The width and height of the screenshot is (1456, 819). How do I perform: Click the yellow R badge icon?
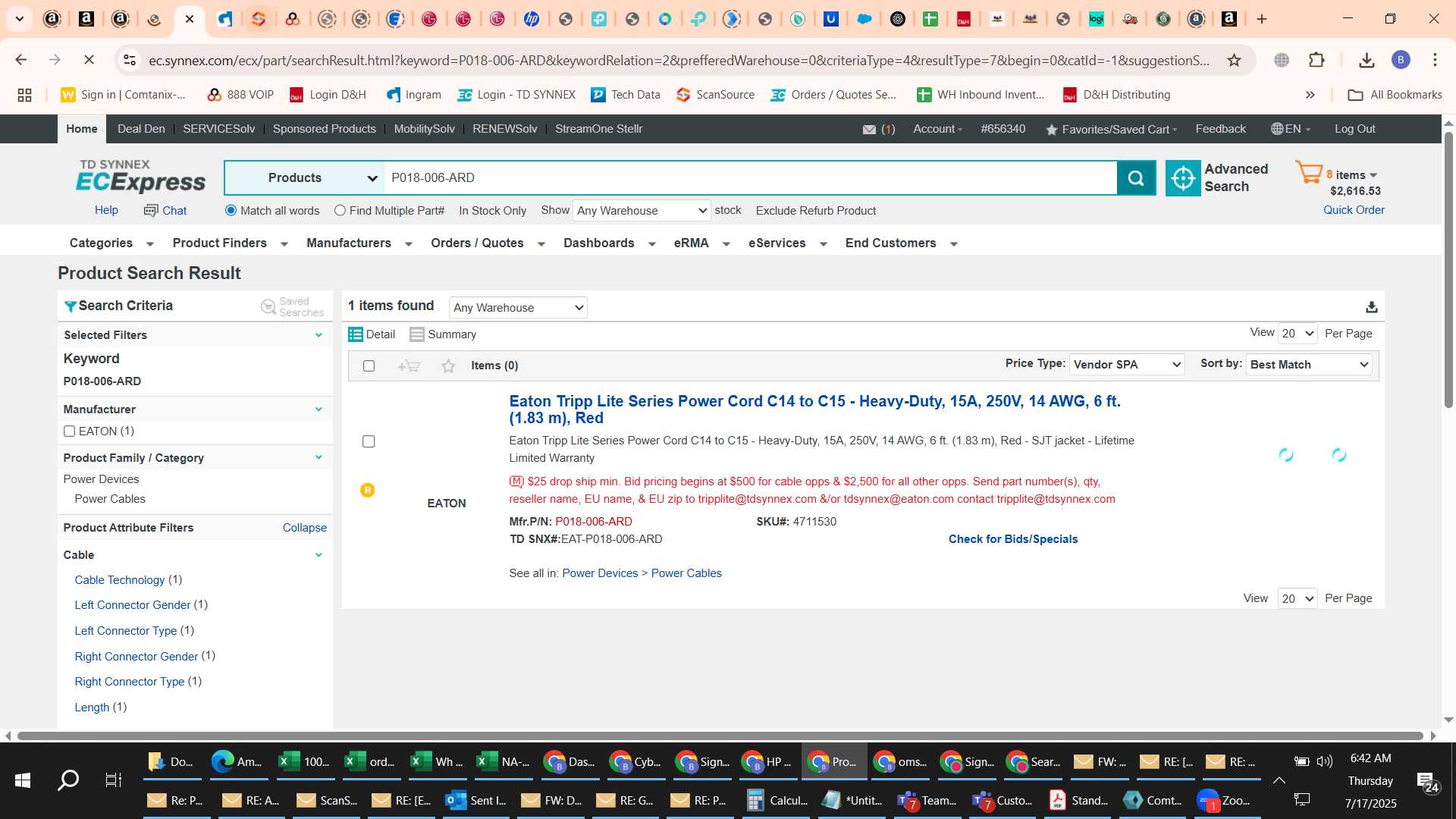(x=367, y=491)
